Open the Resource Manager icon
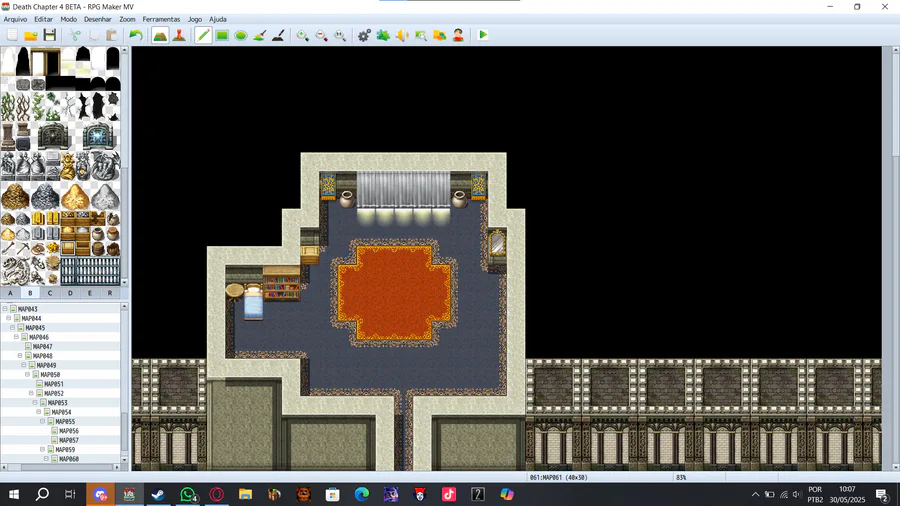Image resolution: width=900 pixels, height=506 pixels. click(x=440, y=35)
